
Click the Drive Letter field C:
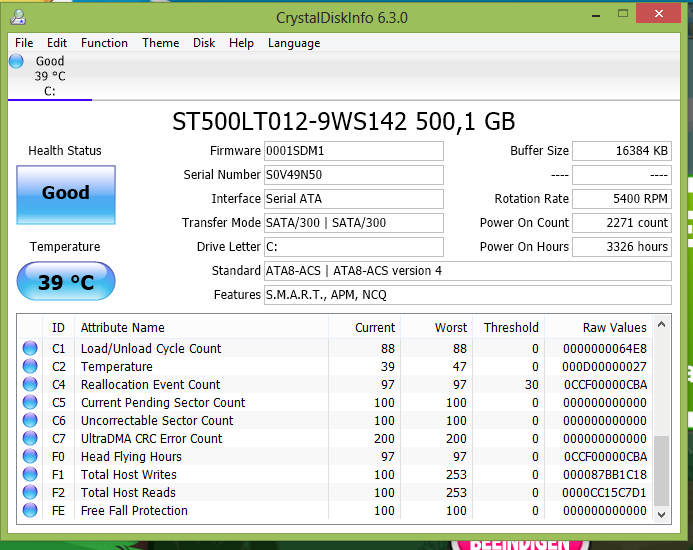pyautogui.click(x=354, y=246)
